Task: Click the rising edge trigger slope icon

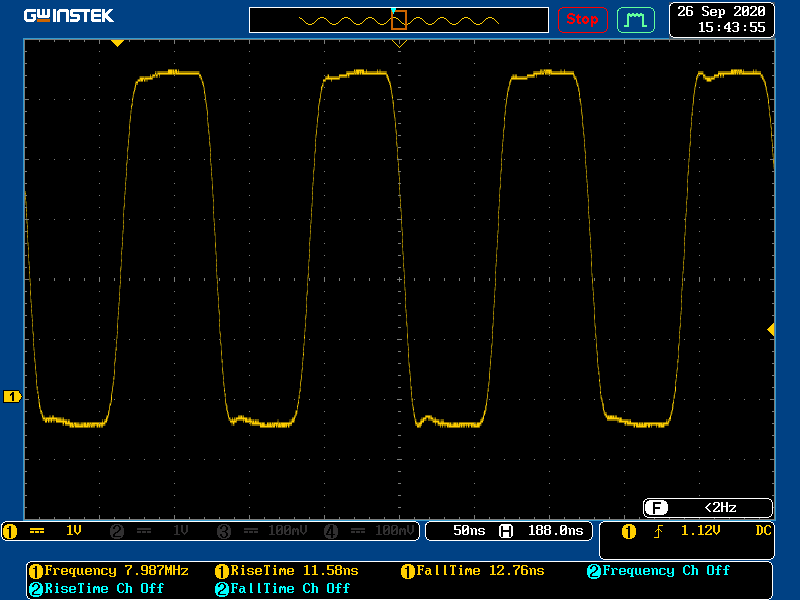Action: [x=658, y=531]
